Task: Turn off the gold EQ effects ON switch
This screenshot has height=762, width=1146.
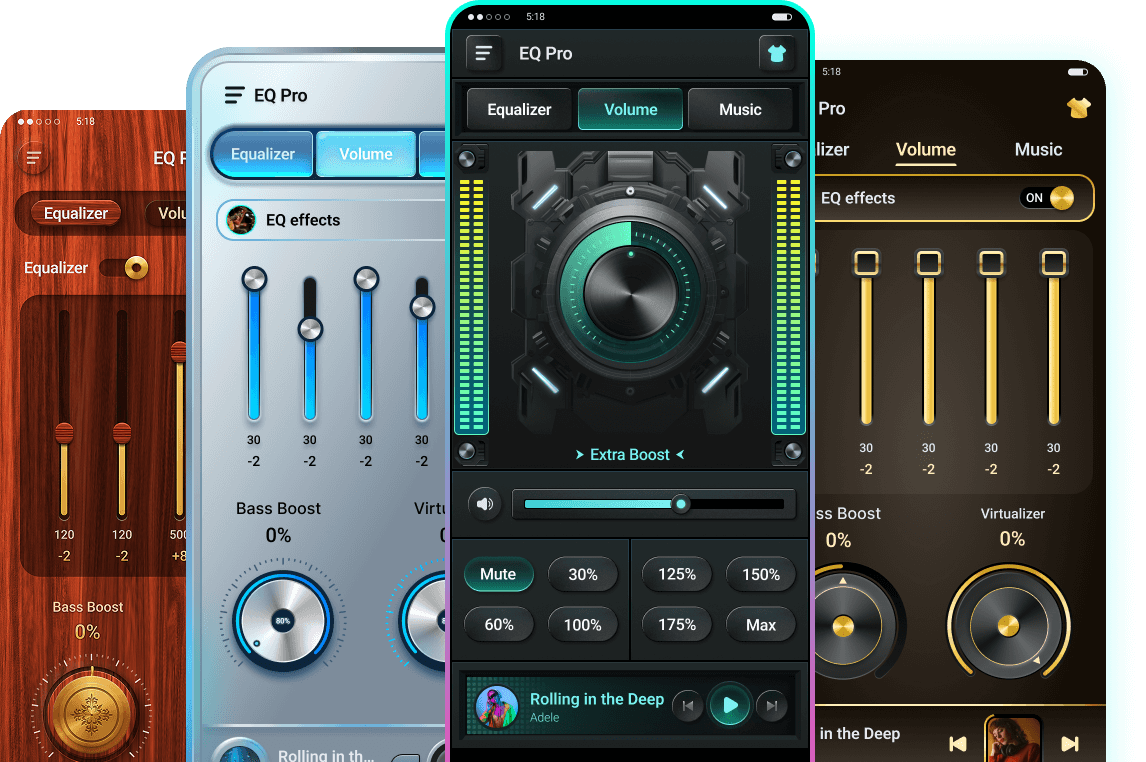Action: [x=1047, y=198]
